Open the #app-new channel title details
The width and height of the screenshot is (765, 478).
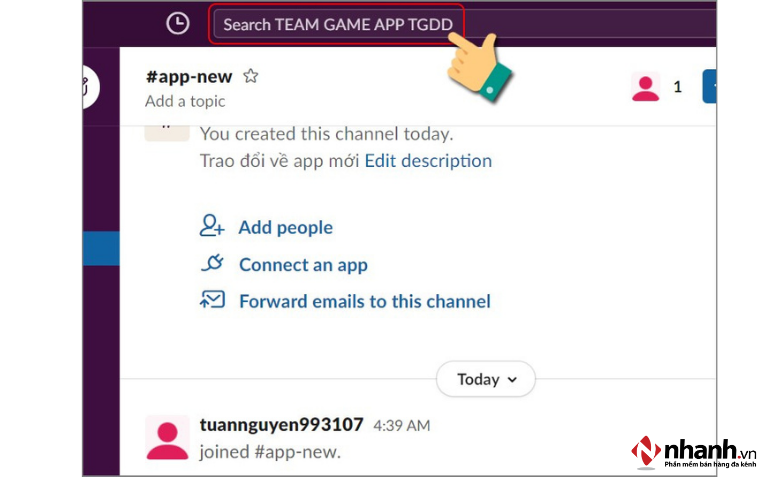188,77
